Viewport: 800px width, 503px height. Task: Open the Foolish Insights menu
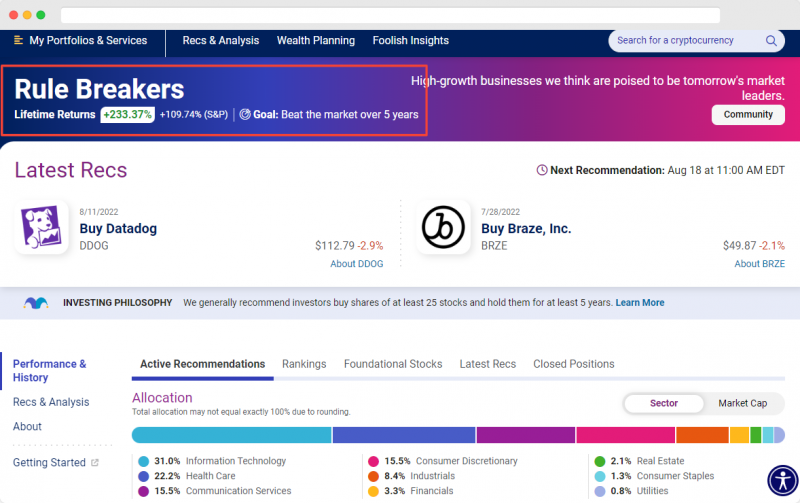[x=411, y=40]
